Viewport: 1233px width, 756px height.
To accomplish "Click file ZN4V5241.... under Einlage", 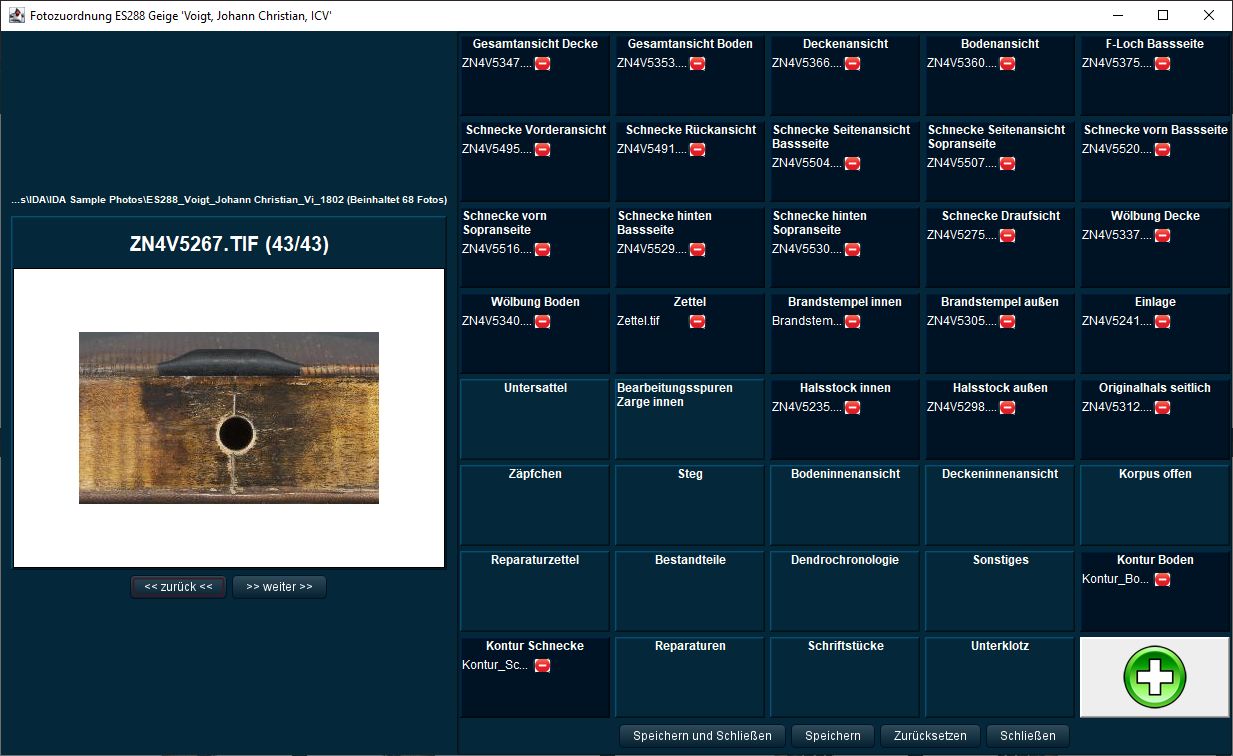I will click(x=1117, y=322).
